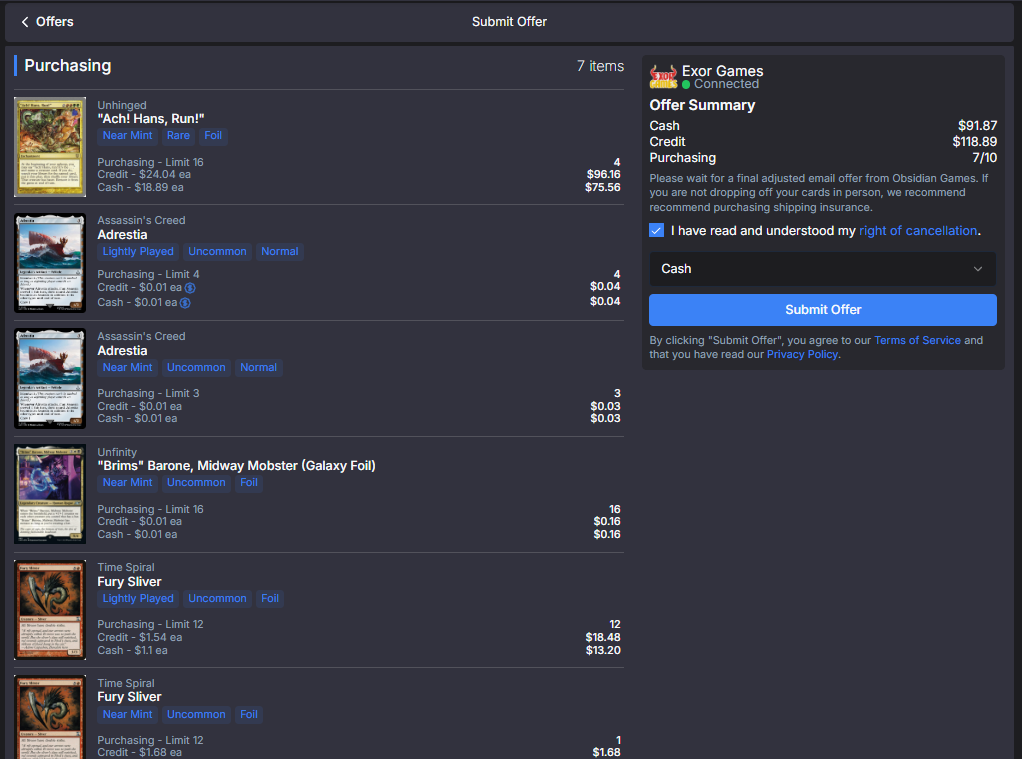Open the Privacy Policy link

tap(802, 354)
